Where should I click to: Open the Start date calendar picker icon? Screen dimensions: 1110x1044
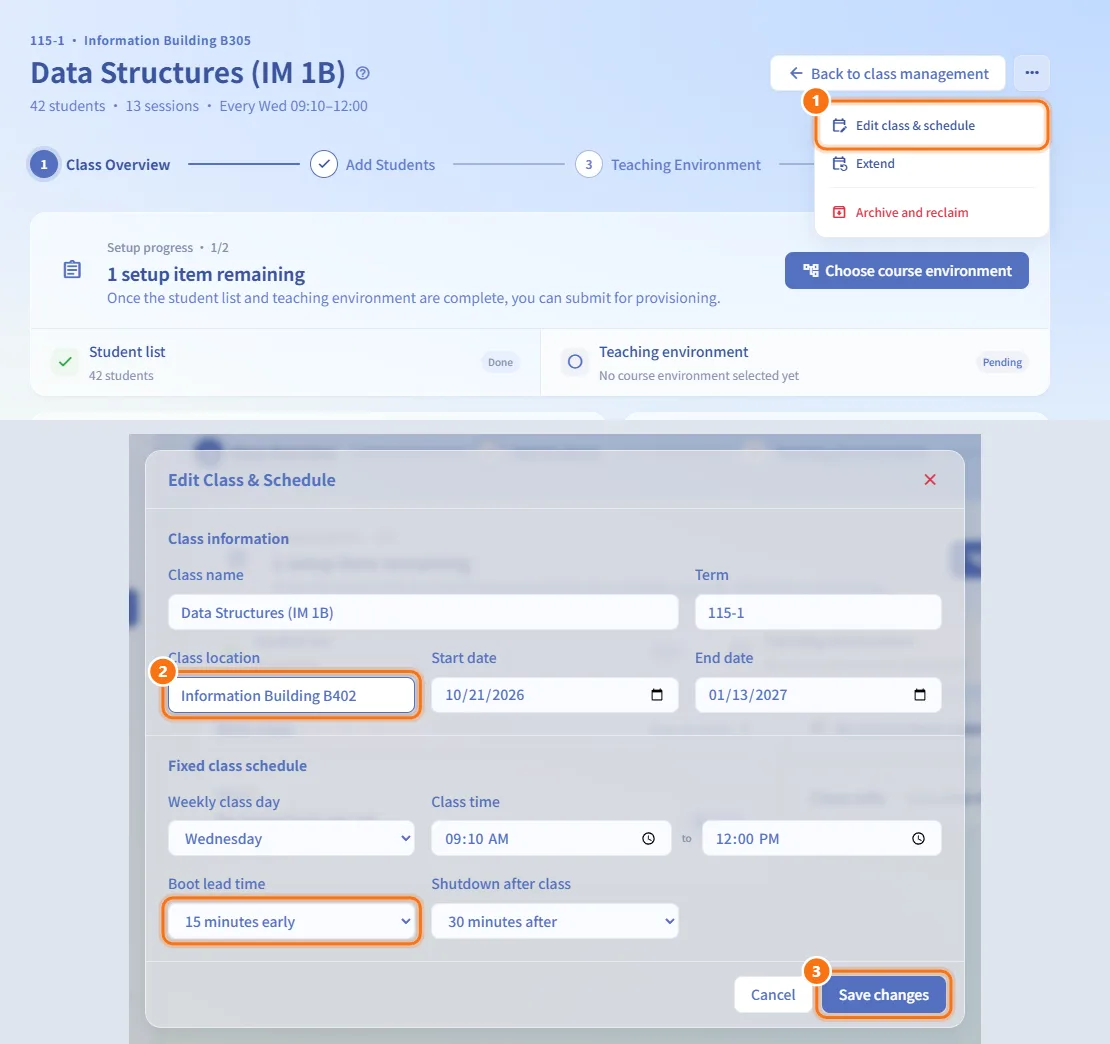point(657,695)
